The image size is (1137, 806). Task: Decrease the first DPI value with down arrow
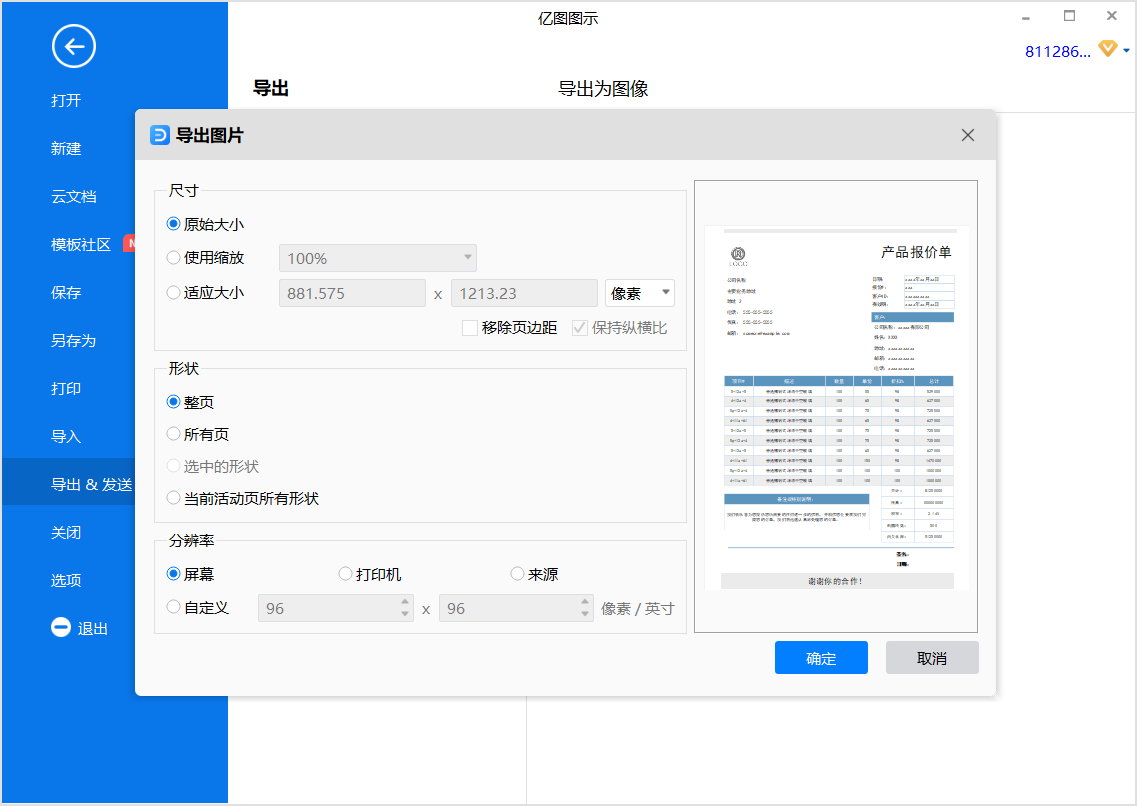(x=405, y=615)
